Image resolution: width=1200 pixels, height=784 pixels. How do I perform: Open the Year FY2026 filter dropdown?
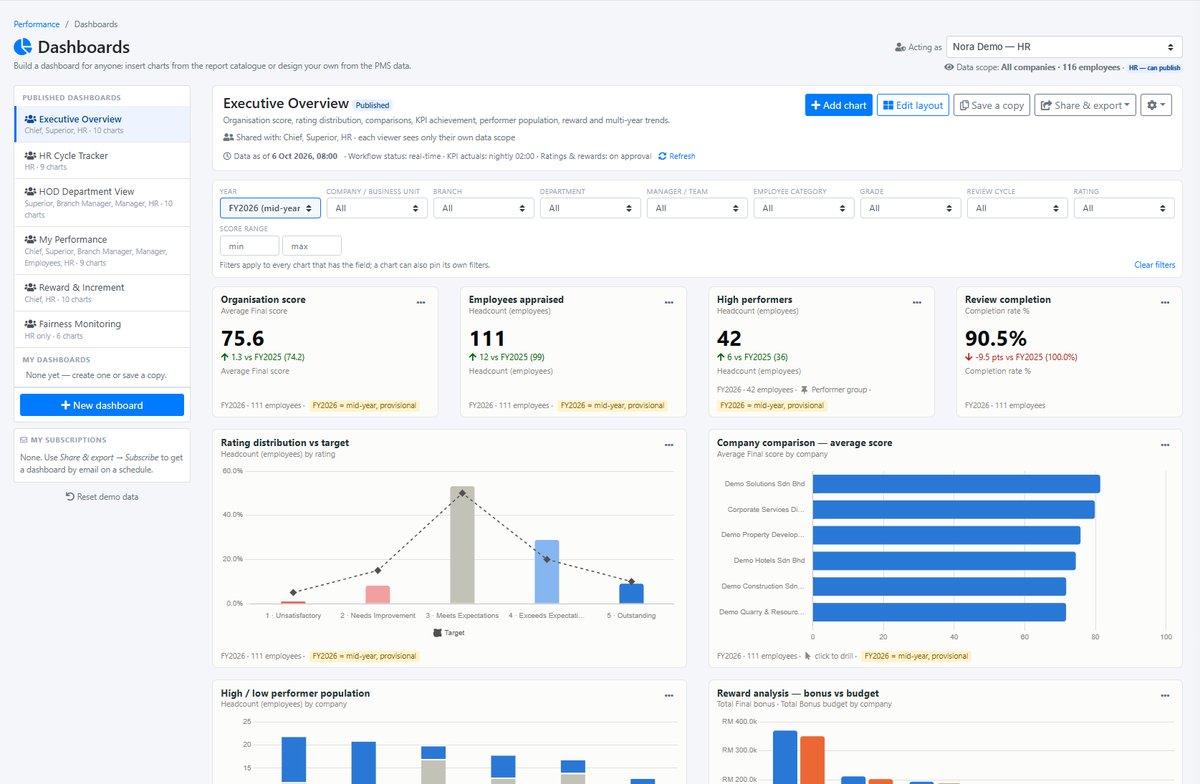270,208
